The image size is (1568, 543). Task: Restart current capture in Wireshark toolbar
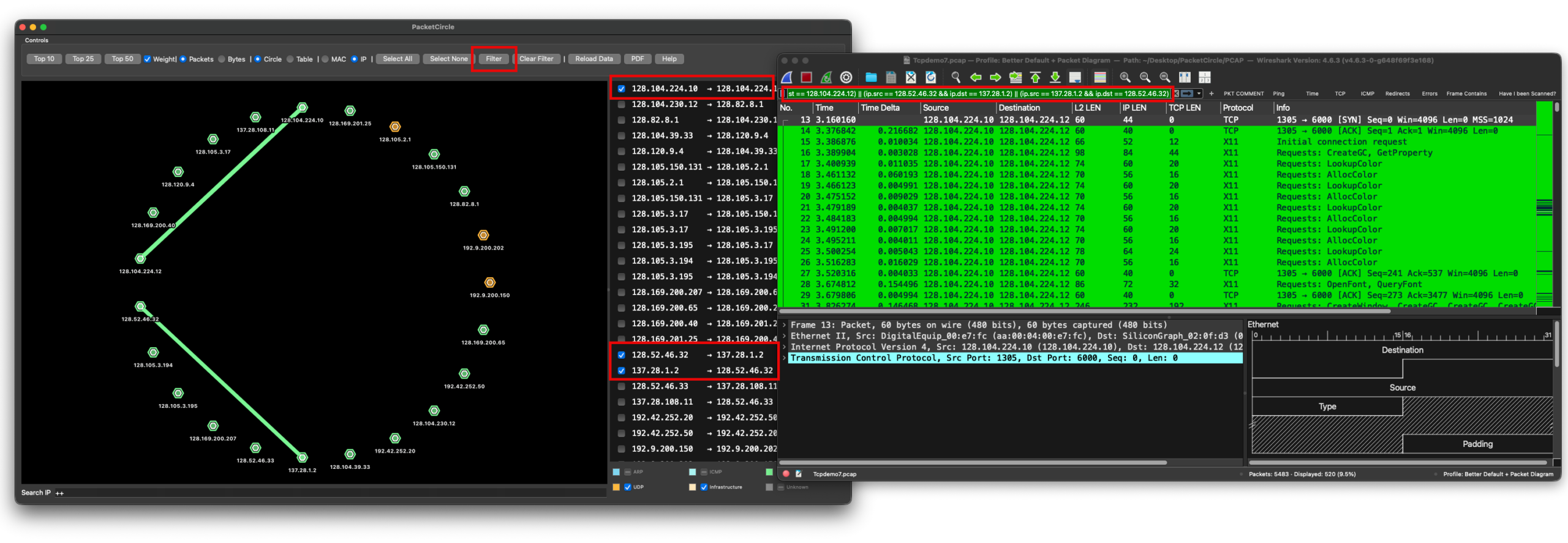click(826, 77)
